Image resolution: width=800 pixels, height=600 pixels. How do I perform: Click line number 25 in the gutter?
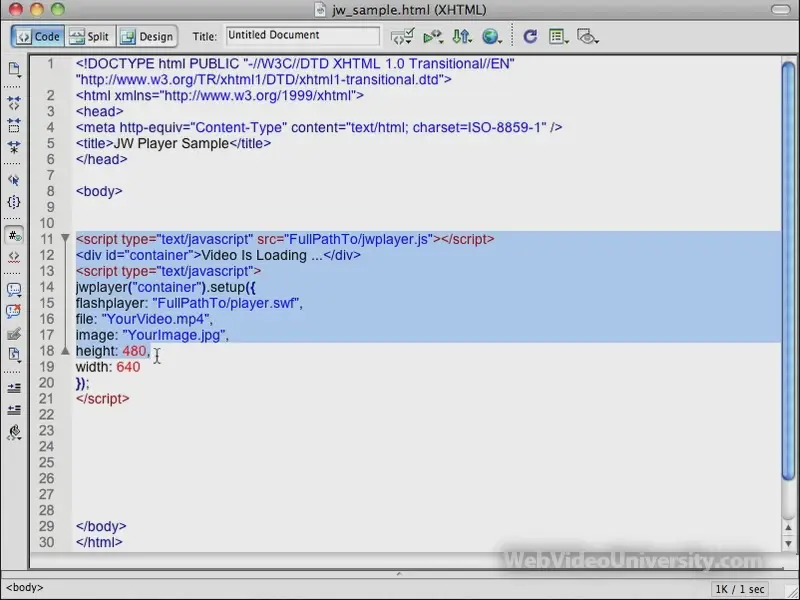click(46, 463)
